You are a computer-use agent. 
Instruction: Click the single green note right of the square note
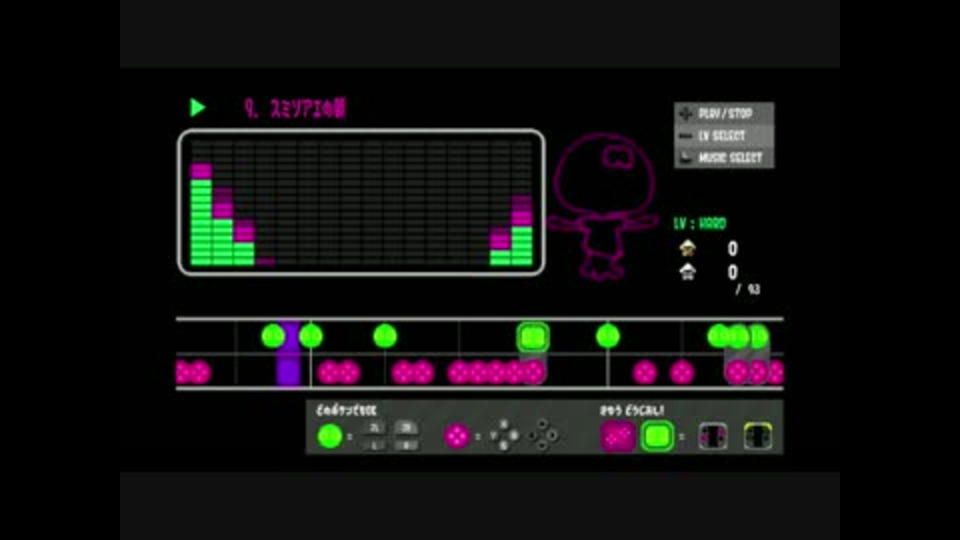tap(608, 336)
